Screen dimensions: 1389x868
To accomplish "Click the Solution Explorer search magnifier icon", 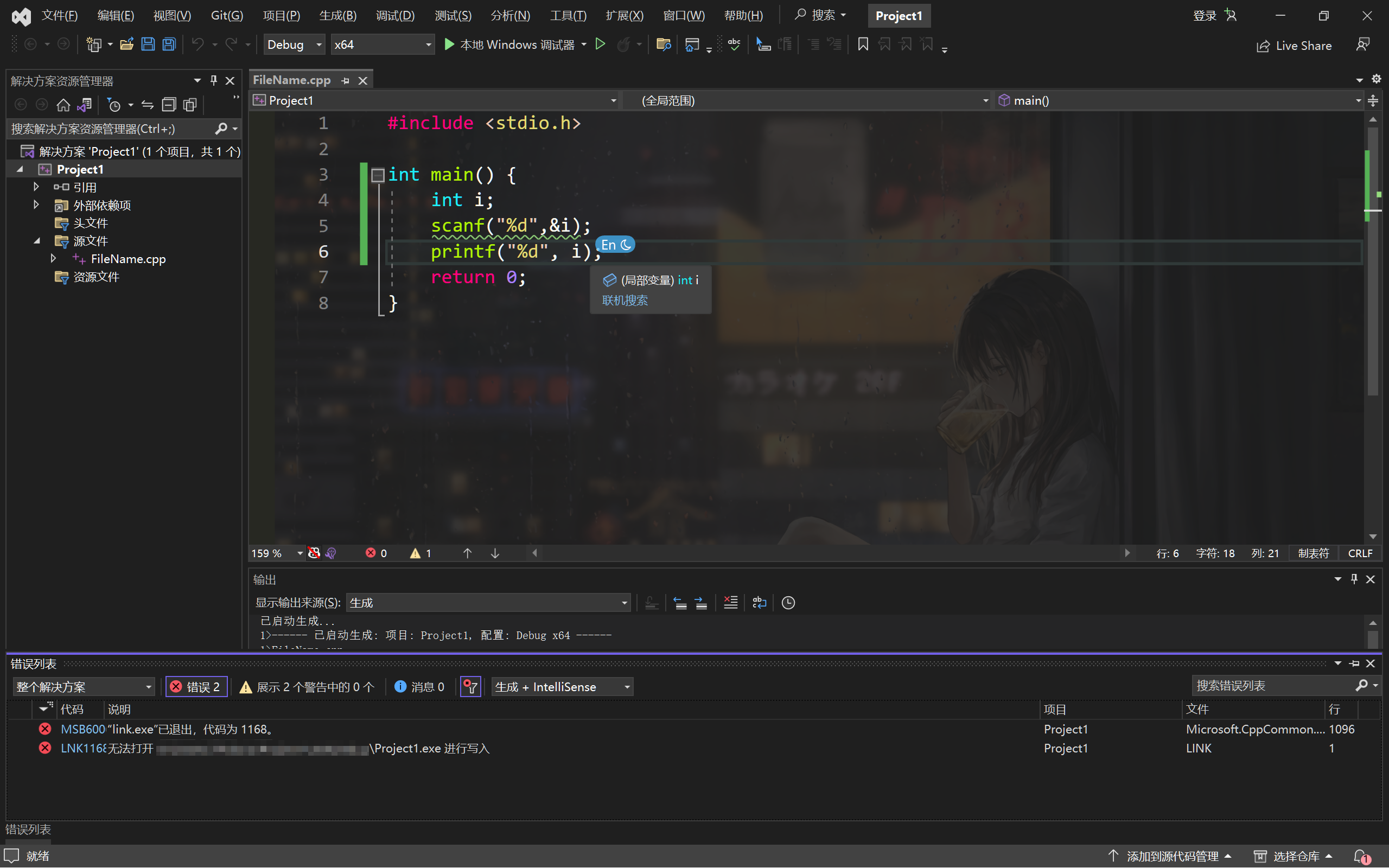I will tap(220, 129).
